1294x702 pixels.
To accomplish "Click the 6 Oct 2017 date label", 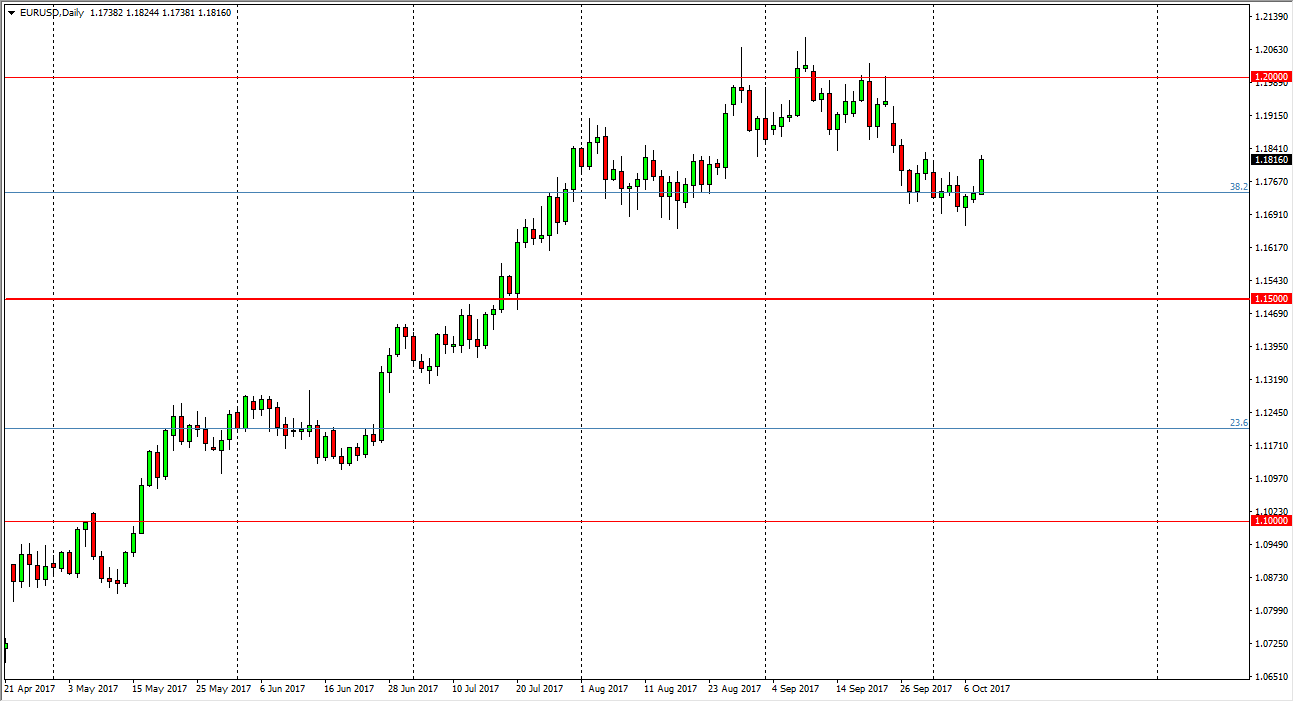I will coord(989,689).
